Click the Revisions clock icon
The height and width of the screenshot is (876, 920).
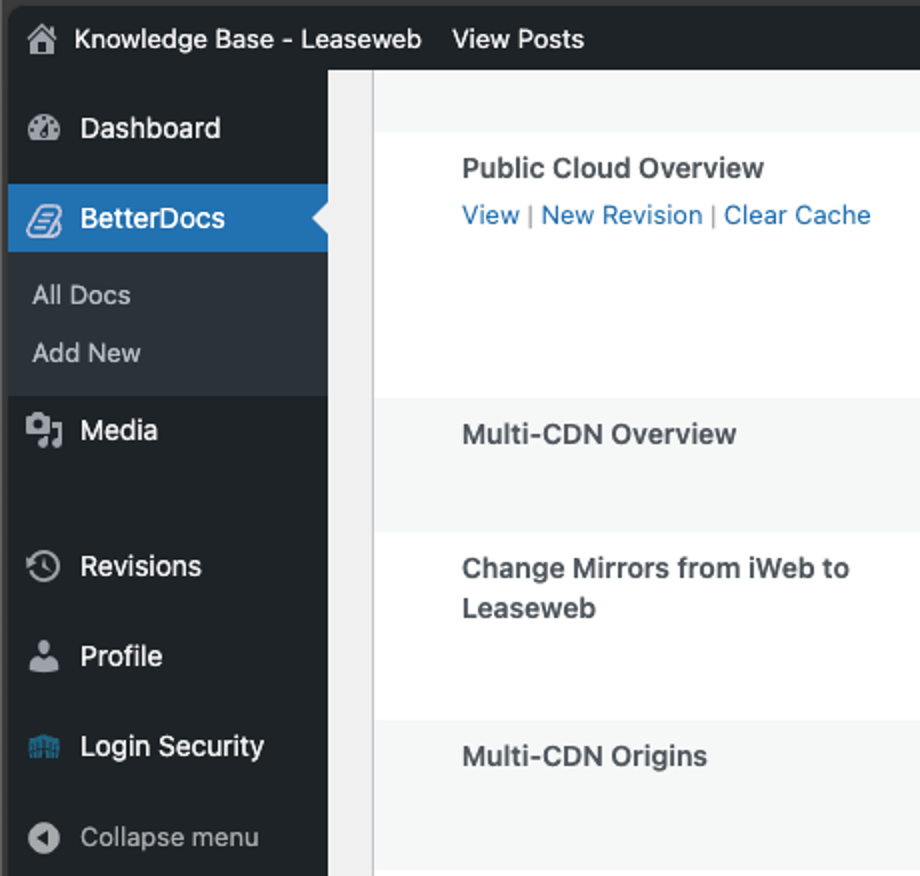(44, 566)
